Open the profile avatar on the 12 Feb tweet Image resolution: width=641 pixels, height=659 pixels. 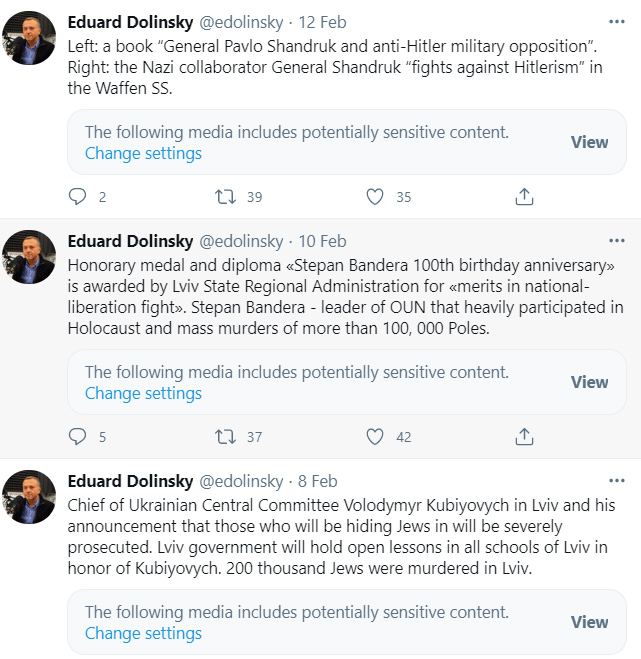click(29, 37)
